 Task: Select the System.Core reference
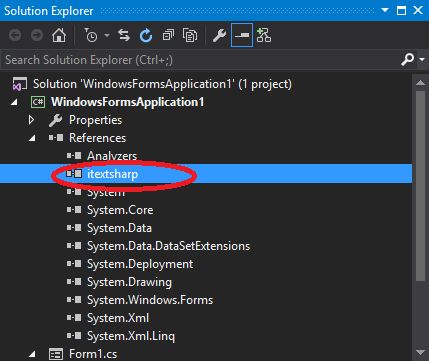(x=120, y=210)
